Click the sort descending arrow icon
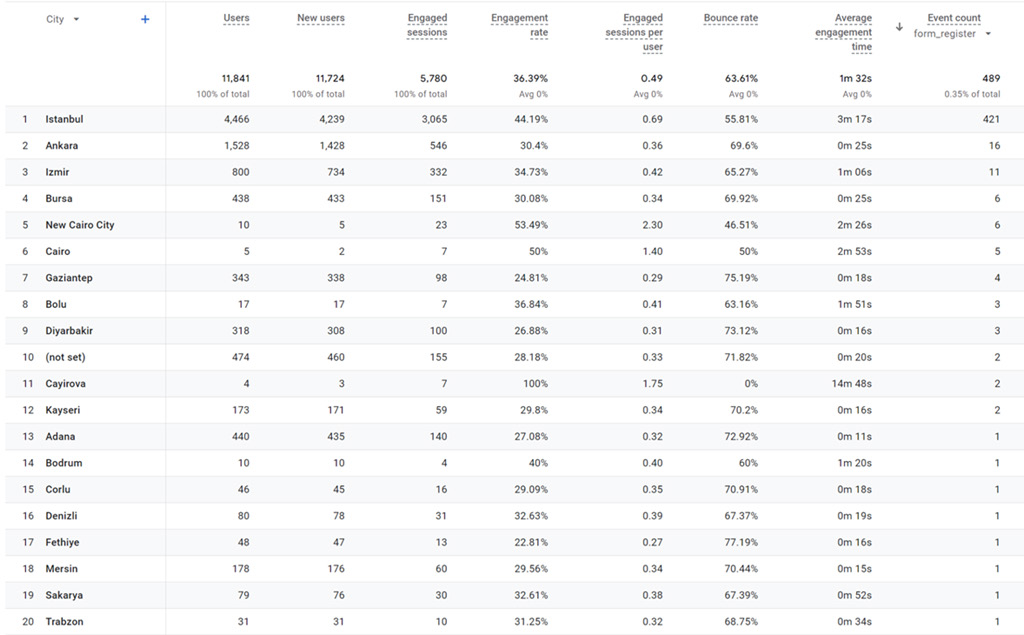Screen dimensions: 1024x635 (x=899, y=26)
